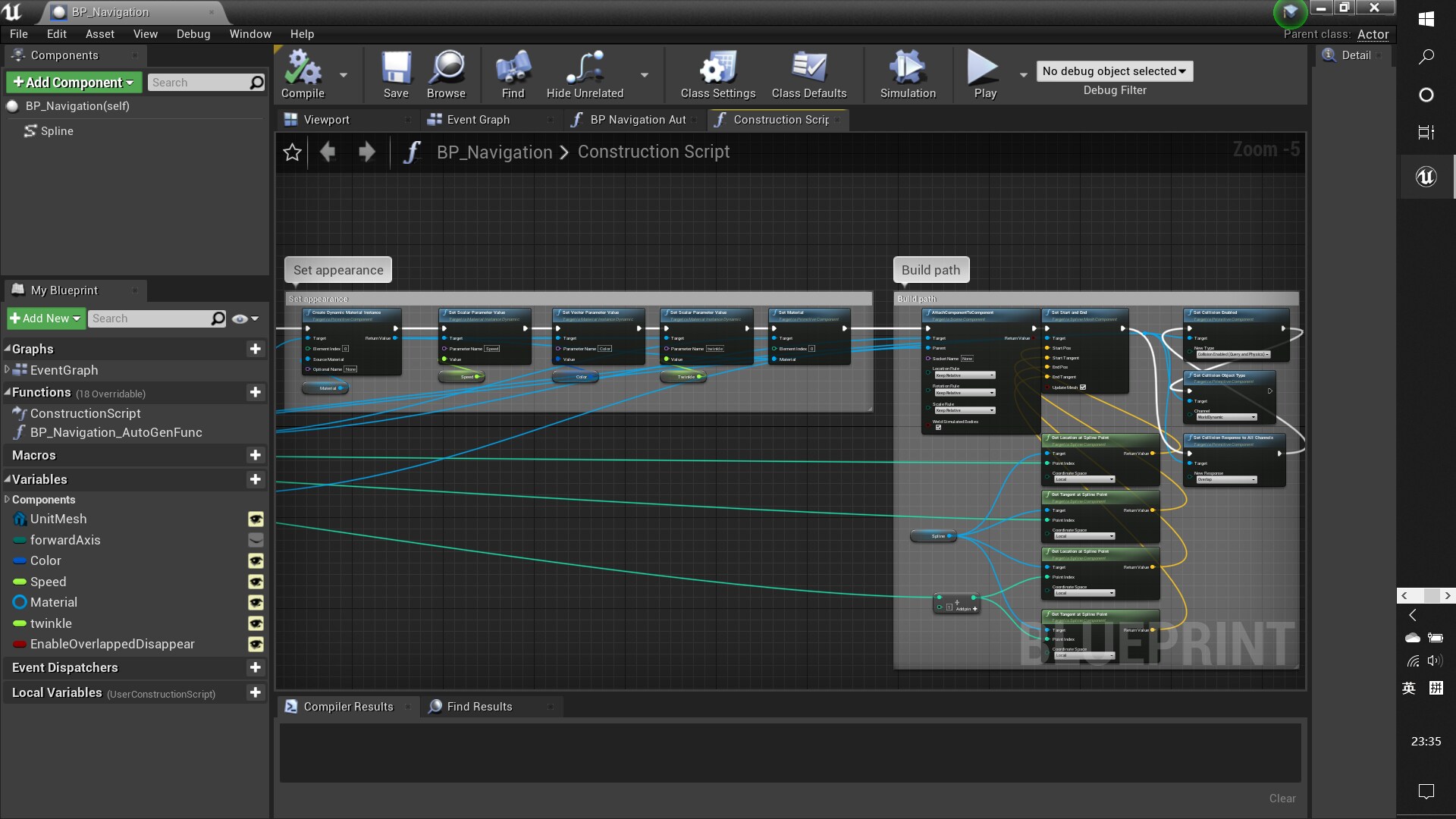Click the Compile toolbar icon

click(303, 67)
